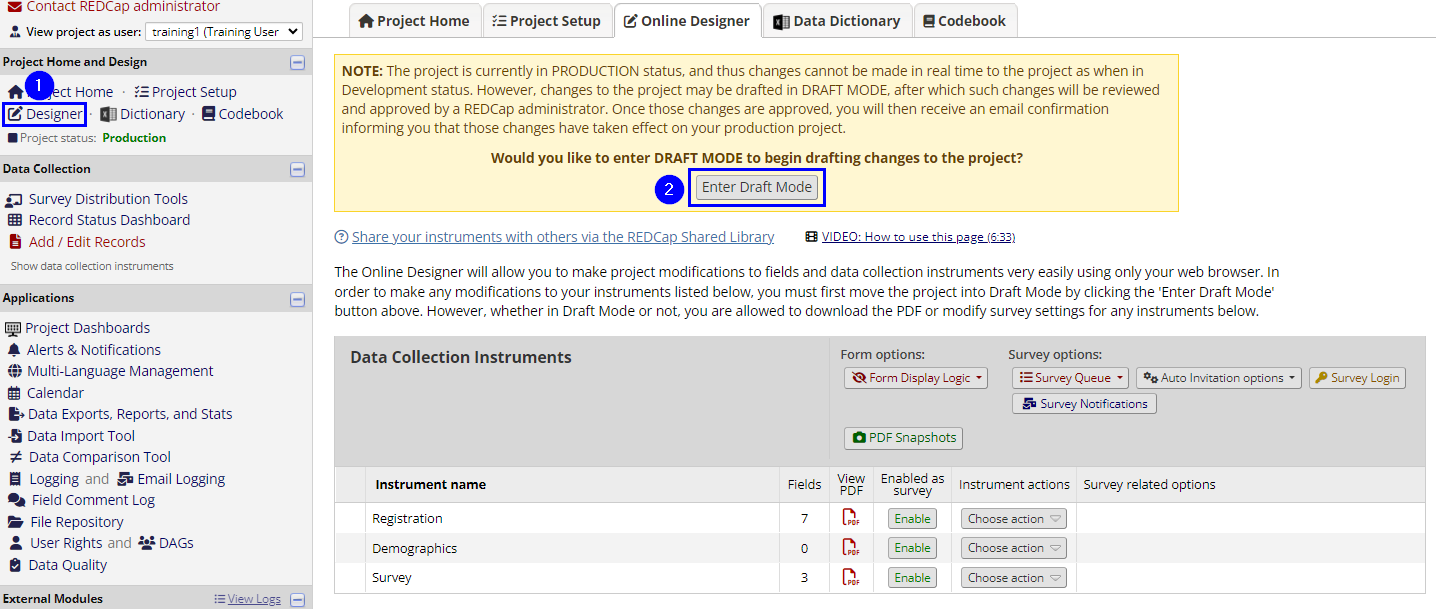Open the File Repository
The width and height of the screenshot is (1436, 609).
click(77, 522)
